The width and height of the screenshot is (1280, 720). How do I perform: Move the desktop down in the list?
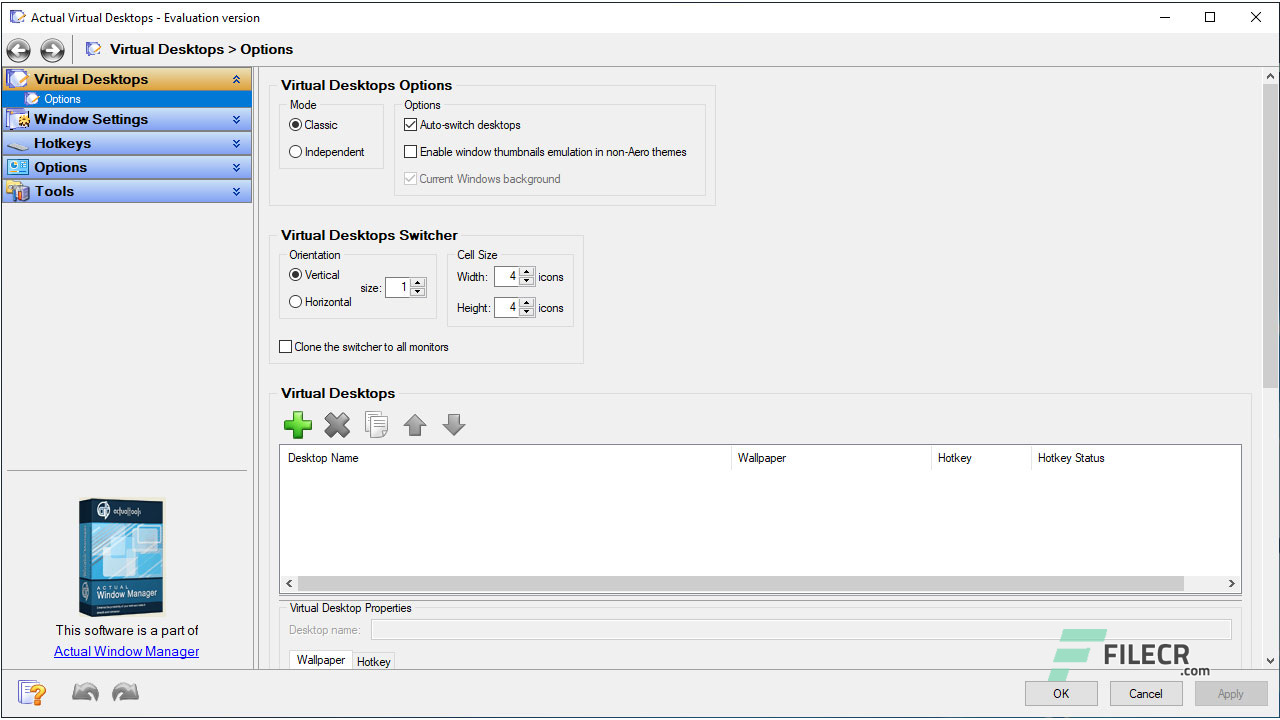click(x=454, y=425)
